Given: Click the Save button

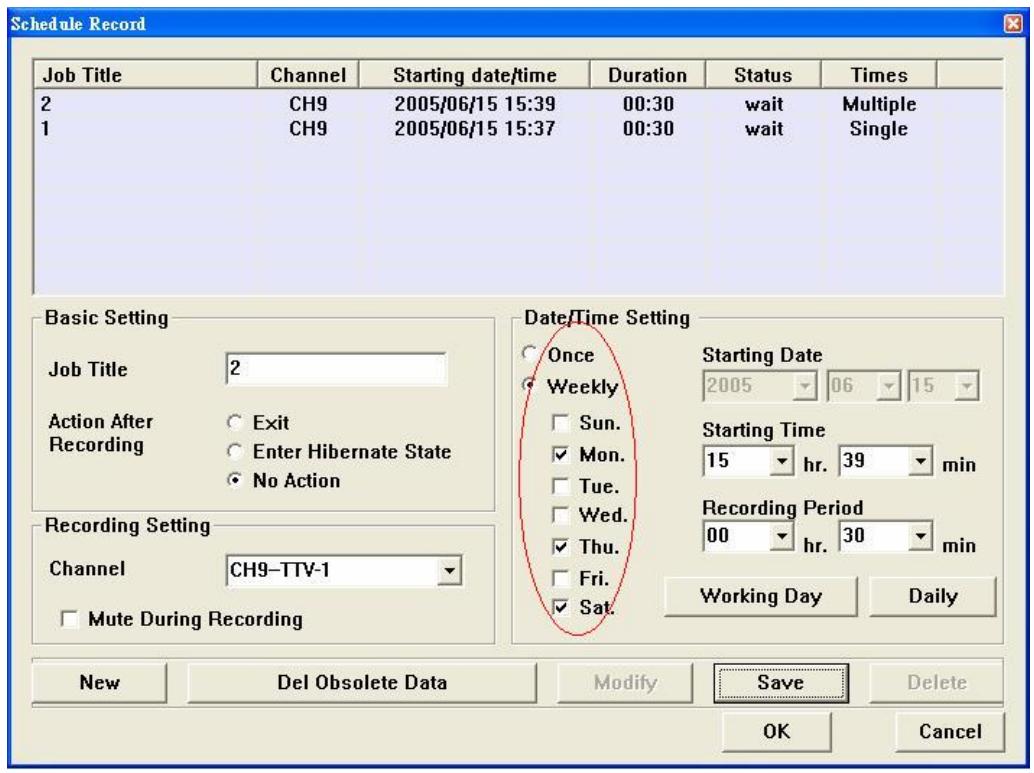Looking at the screenshot, I should point(781,683).
